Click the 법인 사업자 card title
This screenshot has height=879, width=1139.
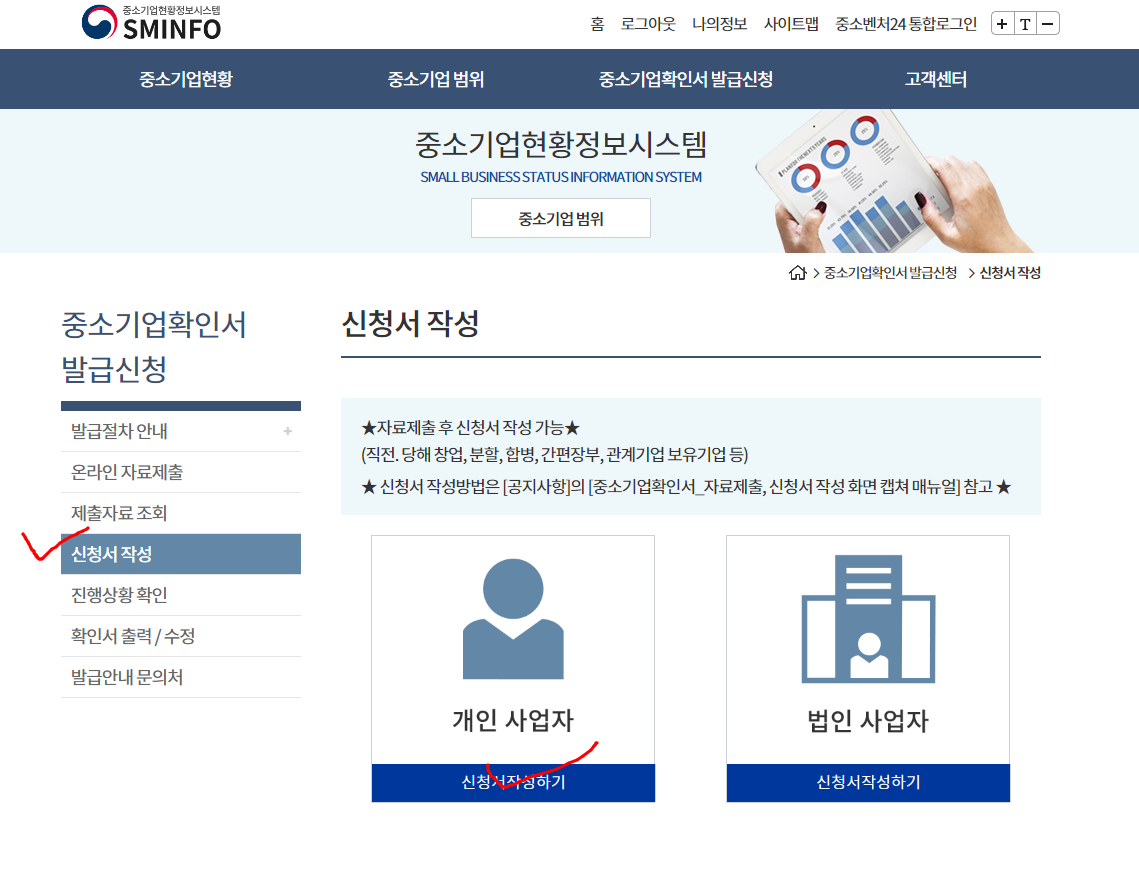coord(868,721)
